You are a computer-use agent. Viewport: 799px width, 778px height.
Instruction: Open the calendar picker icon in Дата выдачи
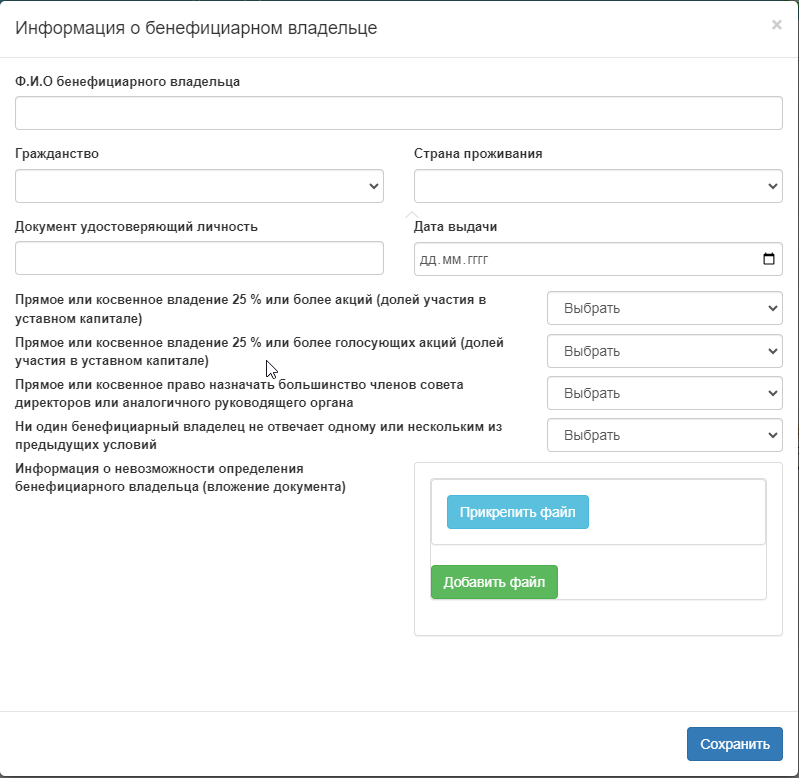click(768, 260)
